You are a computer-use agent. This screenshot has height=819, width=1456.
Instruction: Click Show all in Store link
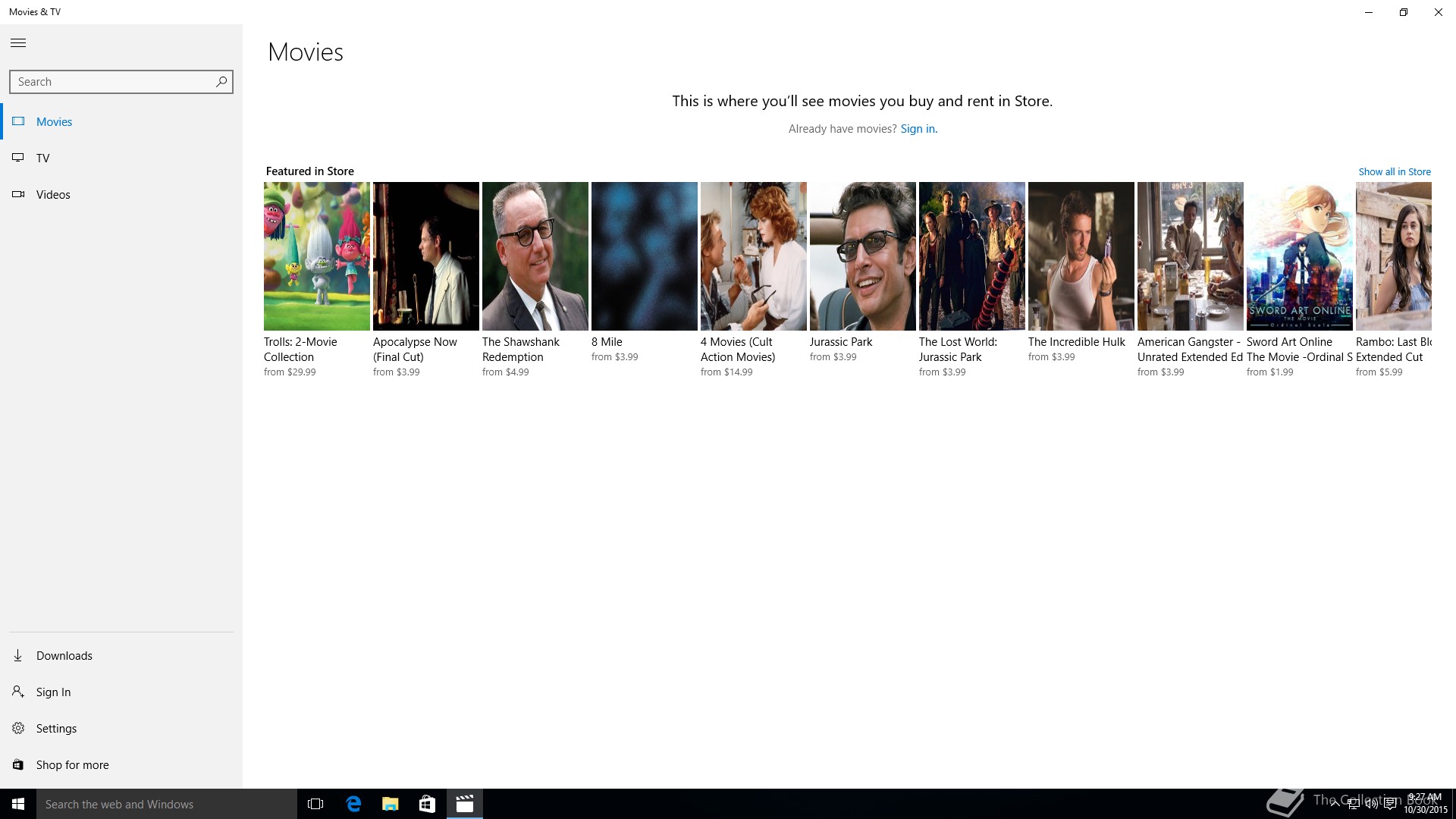point(1395,172)
